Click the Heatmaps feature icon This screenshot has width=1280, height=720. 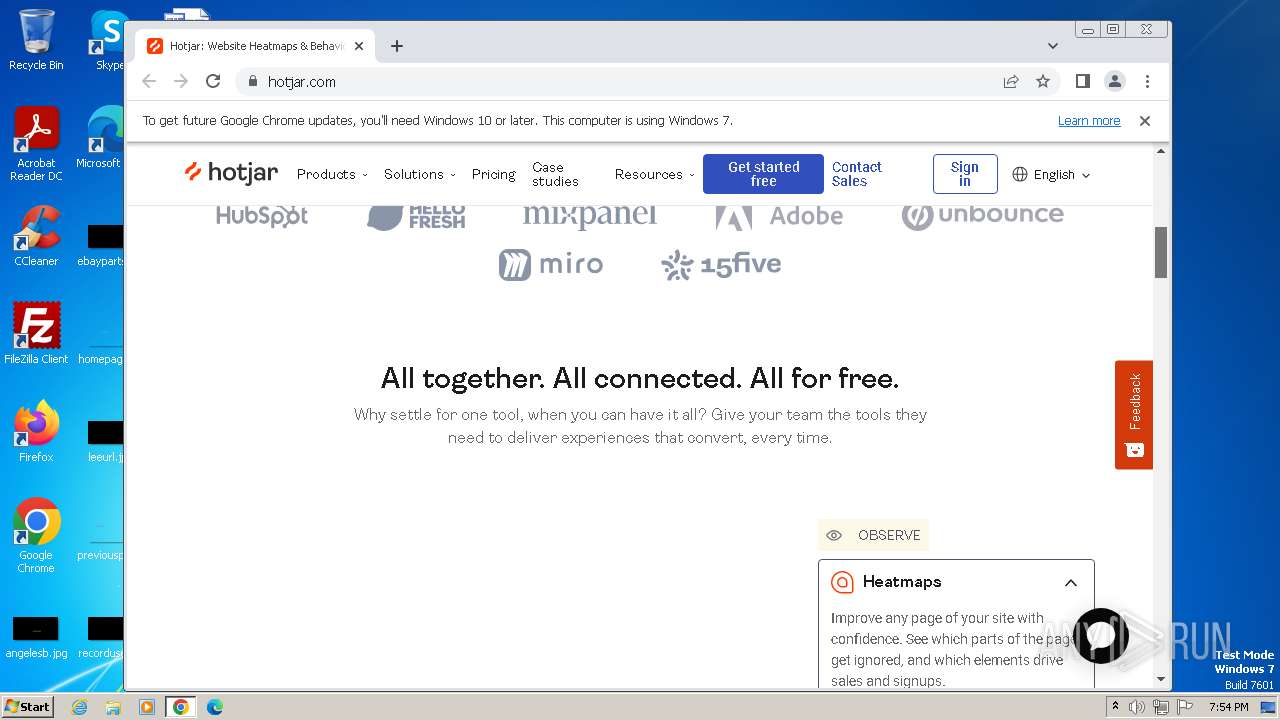click(843, 582)
